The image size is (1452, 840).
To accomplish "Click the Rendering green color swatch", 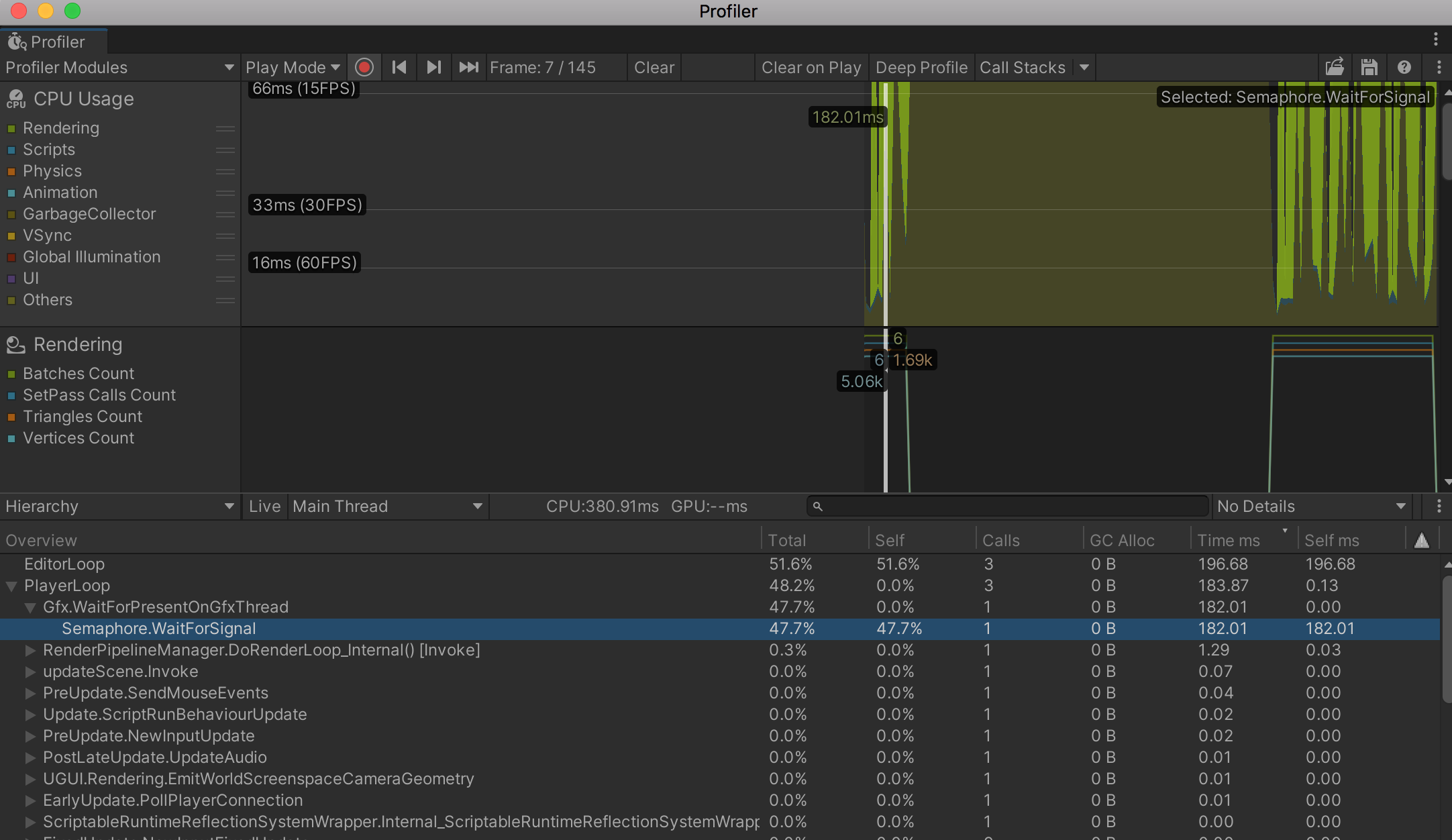I will pyautogui.click(x=11, y=128).
